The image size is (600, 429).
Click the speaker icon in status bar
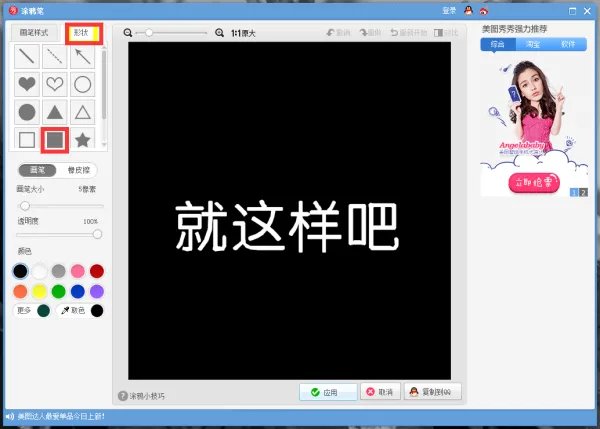coord(10,416)
